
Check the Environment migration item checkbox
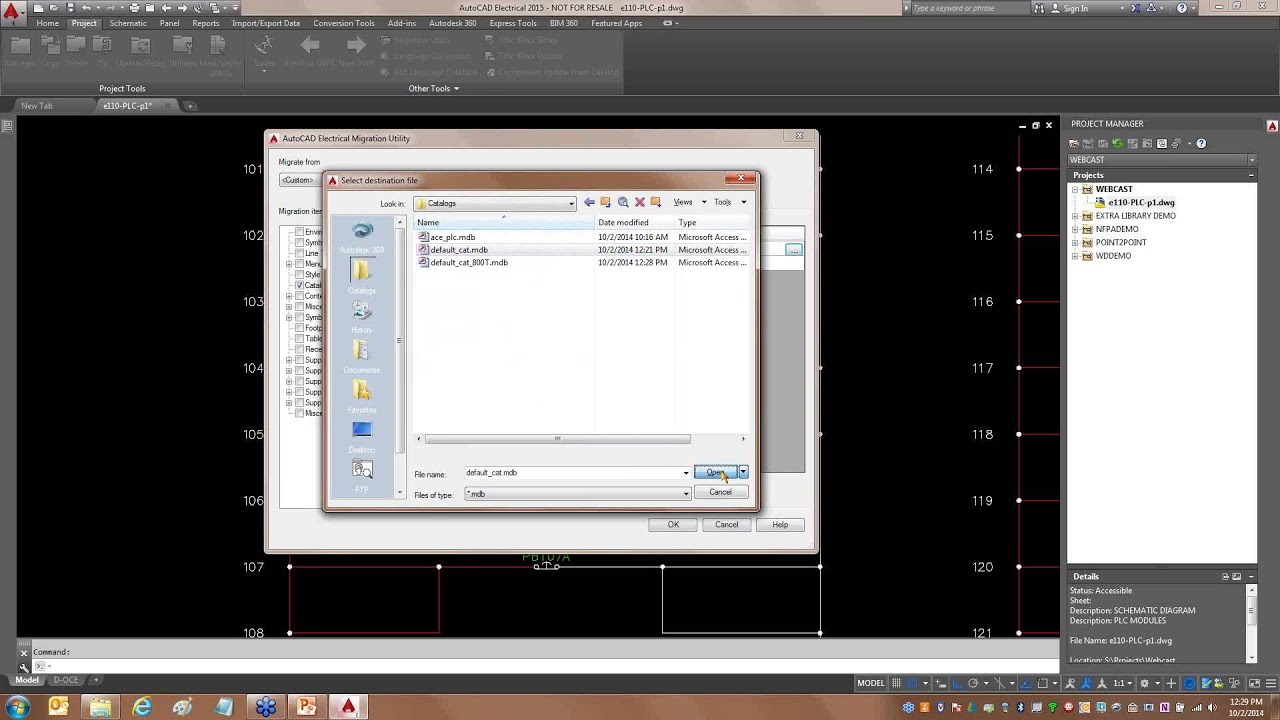tap(299, 232)
